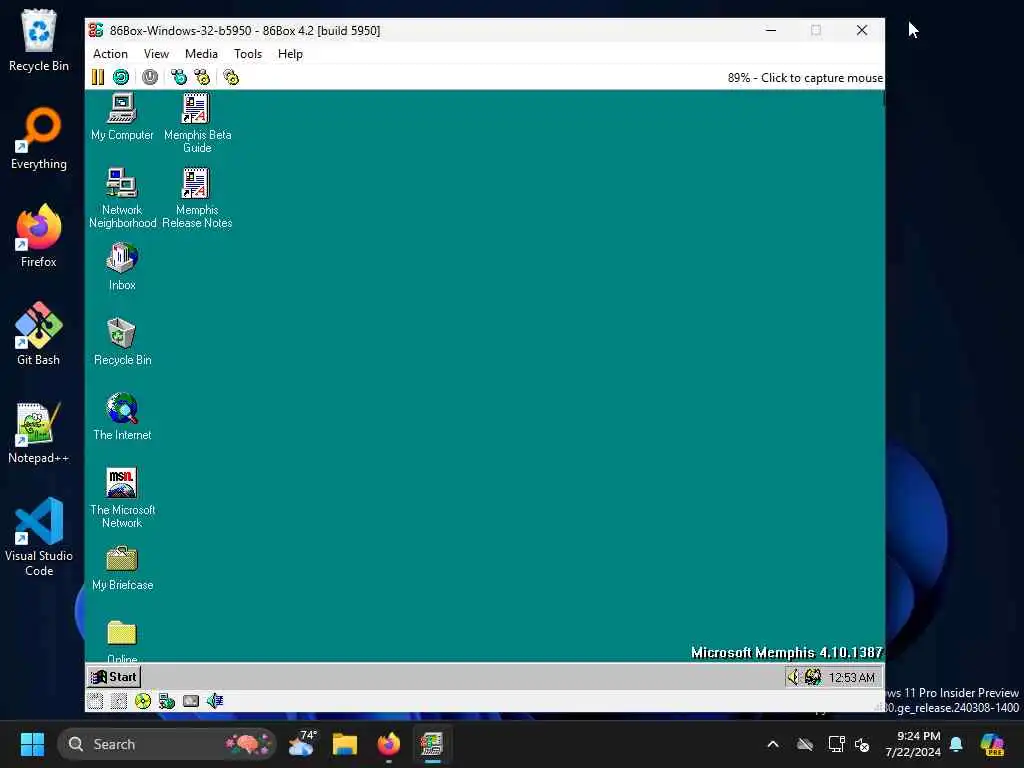Click the second floppy status icon
This screenshot has height=768, width=1024.
click(x=119, y=701)
